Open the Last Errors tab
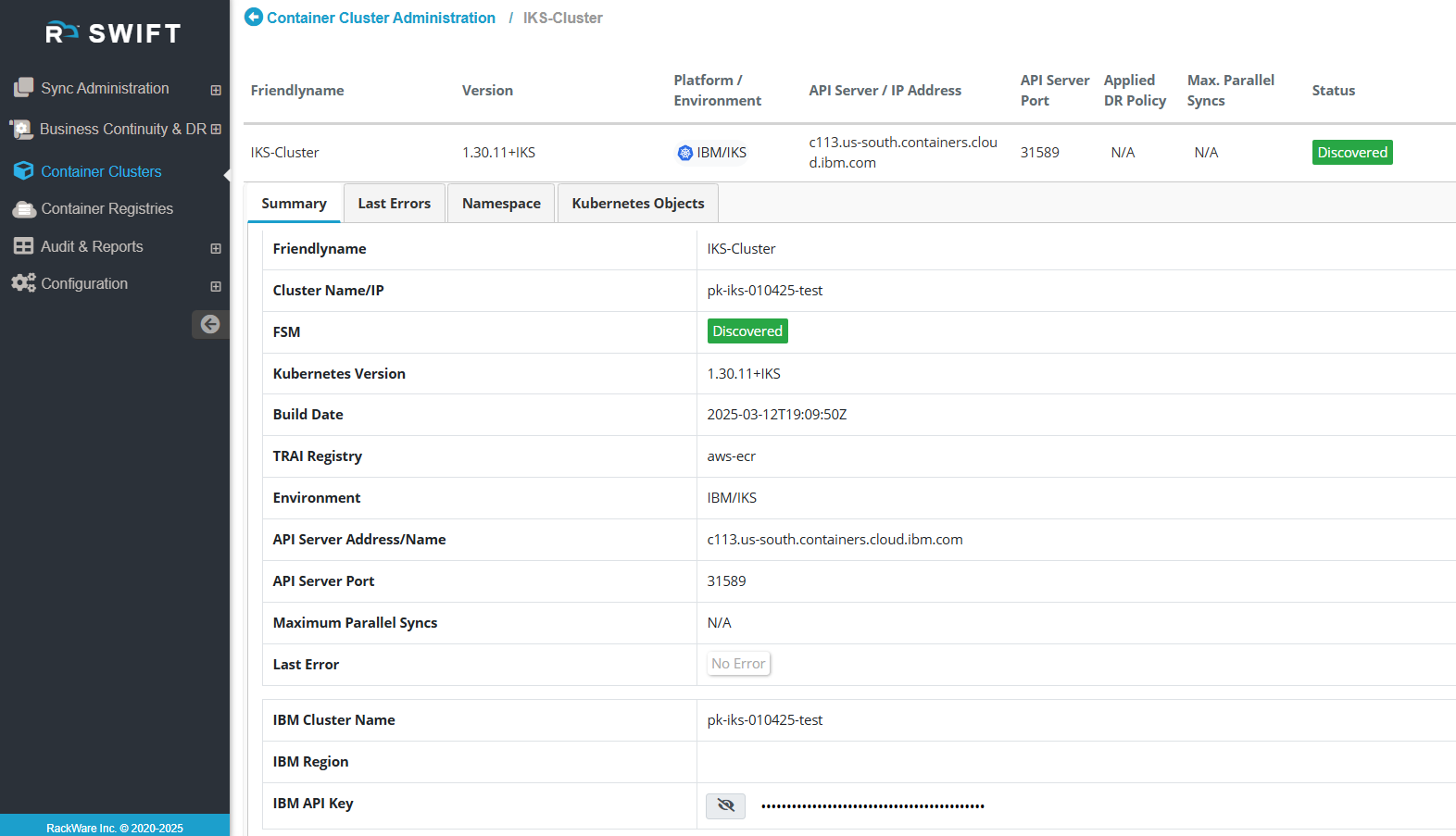Image resolution: width=1456 pixels, height=836 pixels. 395,203
